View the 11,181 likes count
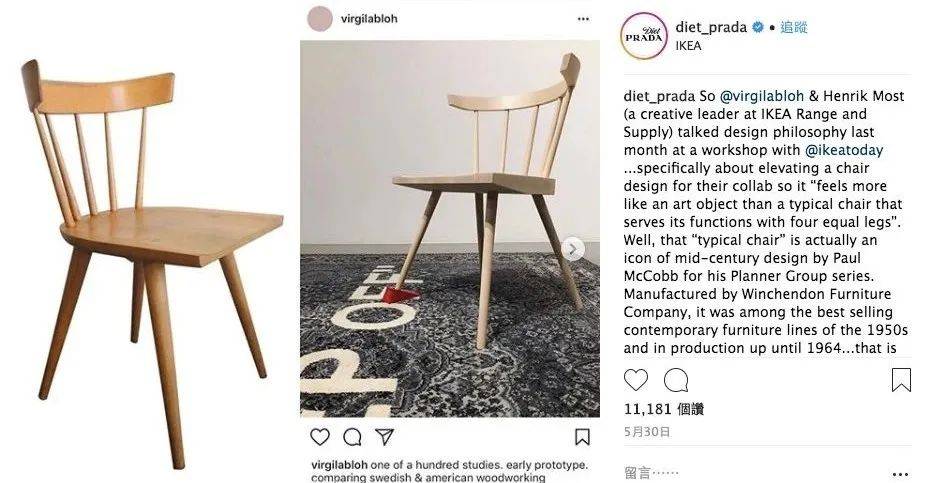The image size is (934, 483). pyautogui.click(x=664, y=409)
